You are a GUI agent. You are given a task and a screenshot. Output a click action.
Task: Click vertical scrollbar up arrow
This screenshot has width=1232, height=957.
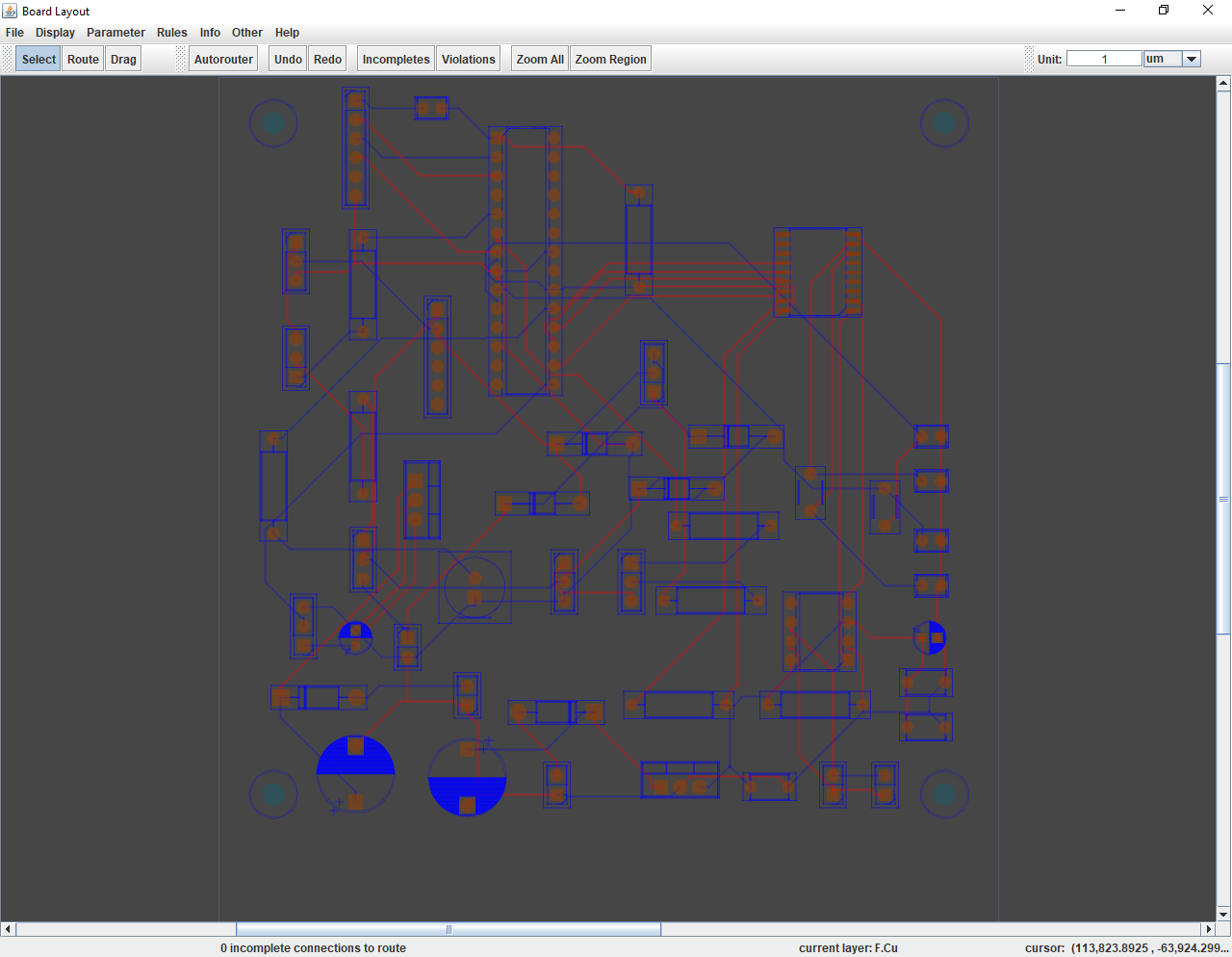click(x=1223, y=84)
